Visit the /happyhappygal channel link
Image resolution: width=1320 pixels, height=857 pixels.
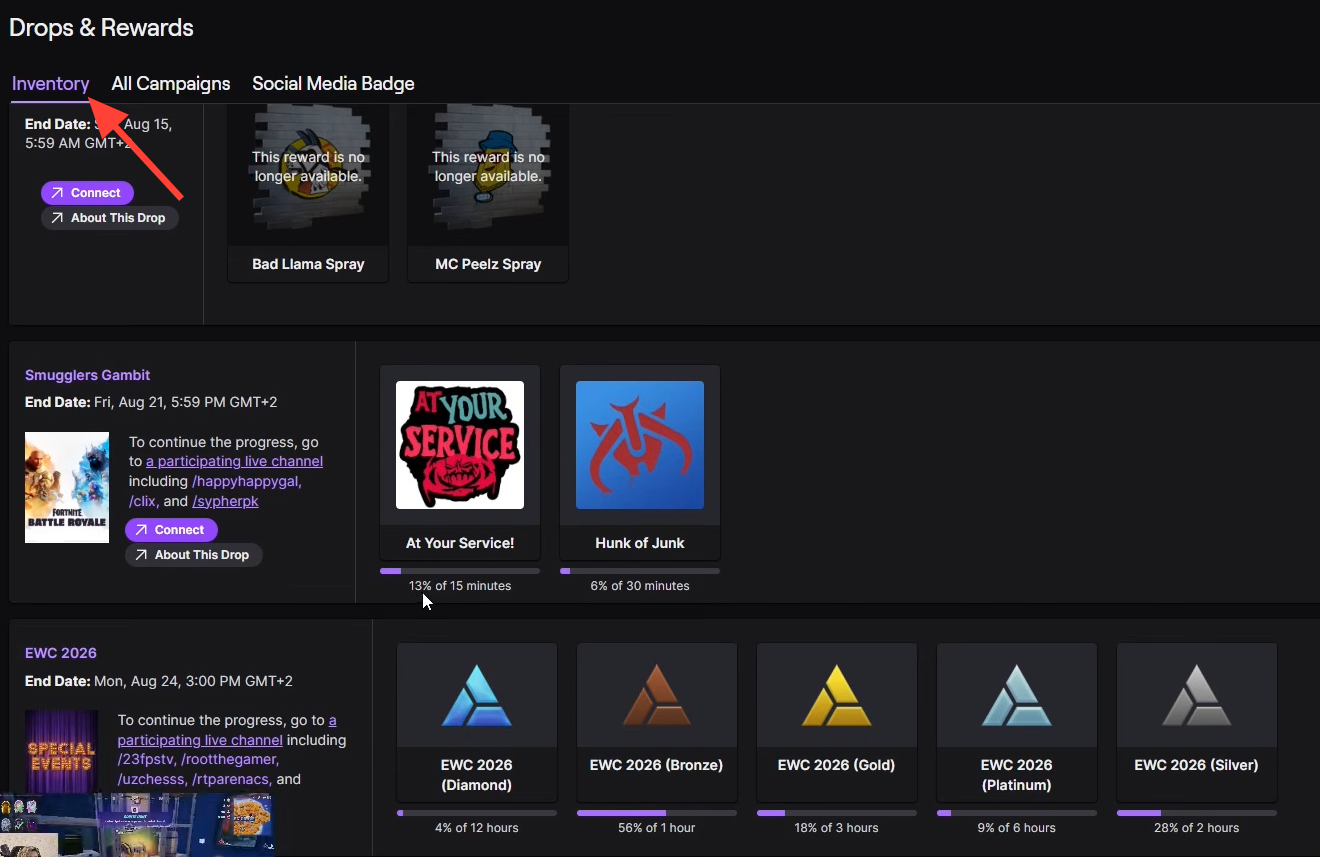pyautogui.click(x=245, y=481)
